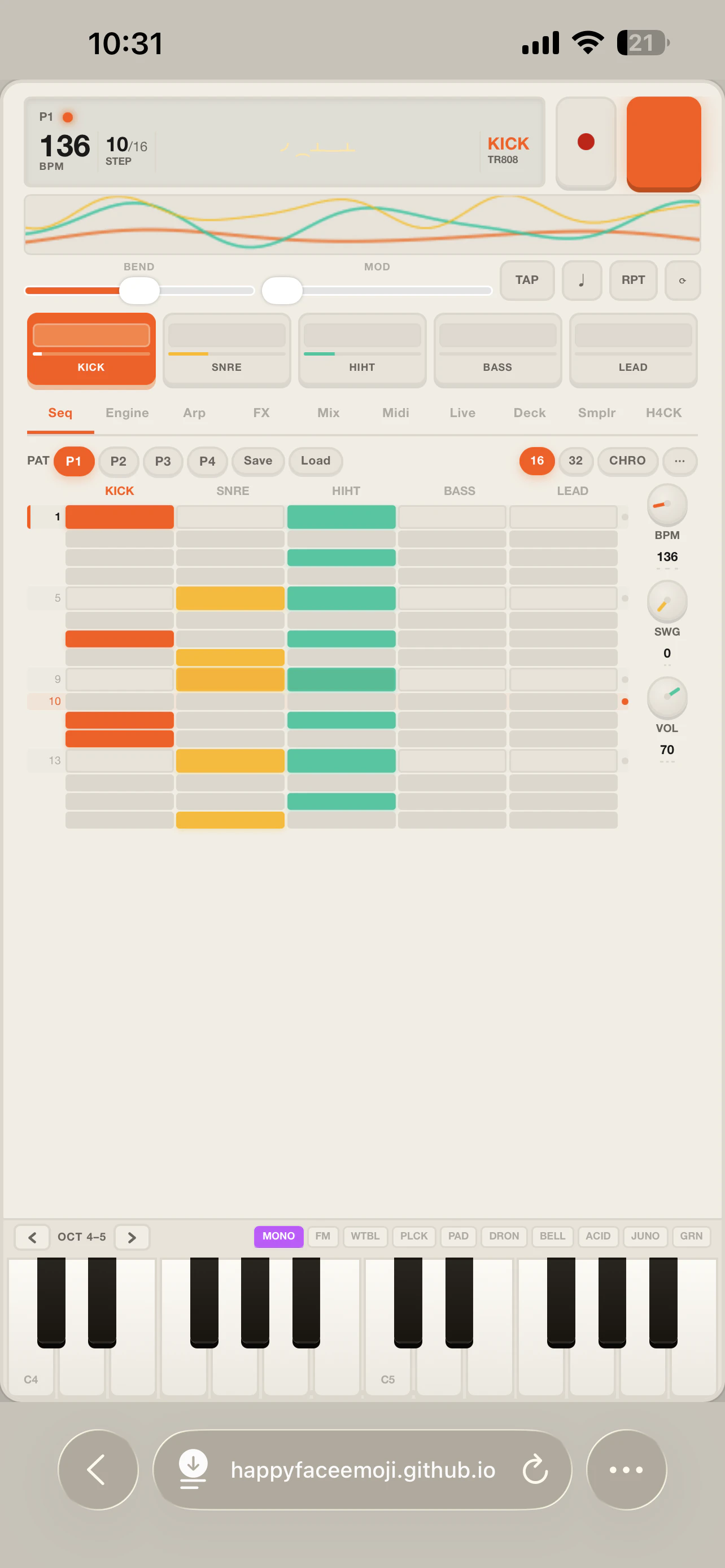This screenshot has width=725, height=1568.
Task: Select the PAD synth engine
Action: (x=458, y=1236)
